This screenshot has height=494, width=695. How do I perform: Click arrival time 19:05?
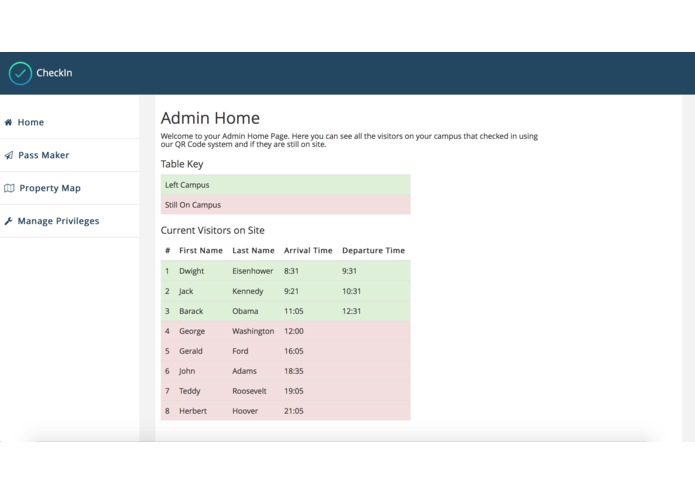click(x=294, y=391)
